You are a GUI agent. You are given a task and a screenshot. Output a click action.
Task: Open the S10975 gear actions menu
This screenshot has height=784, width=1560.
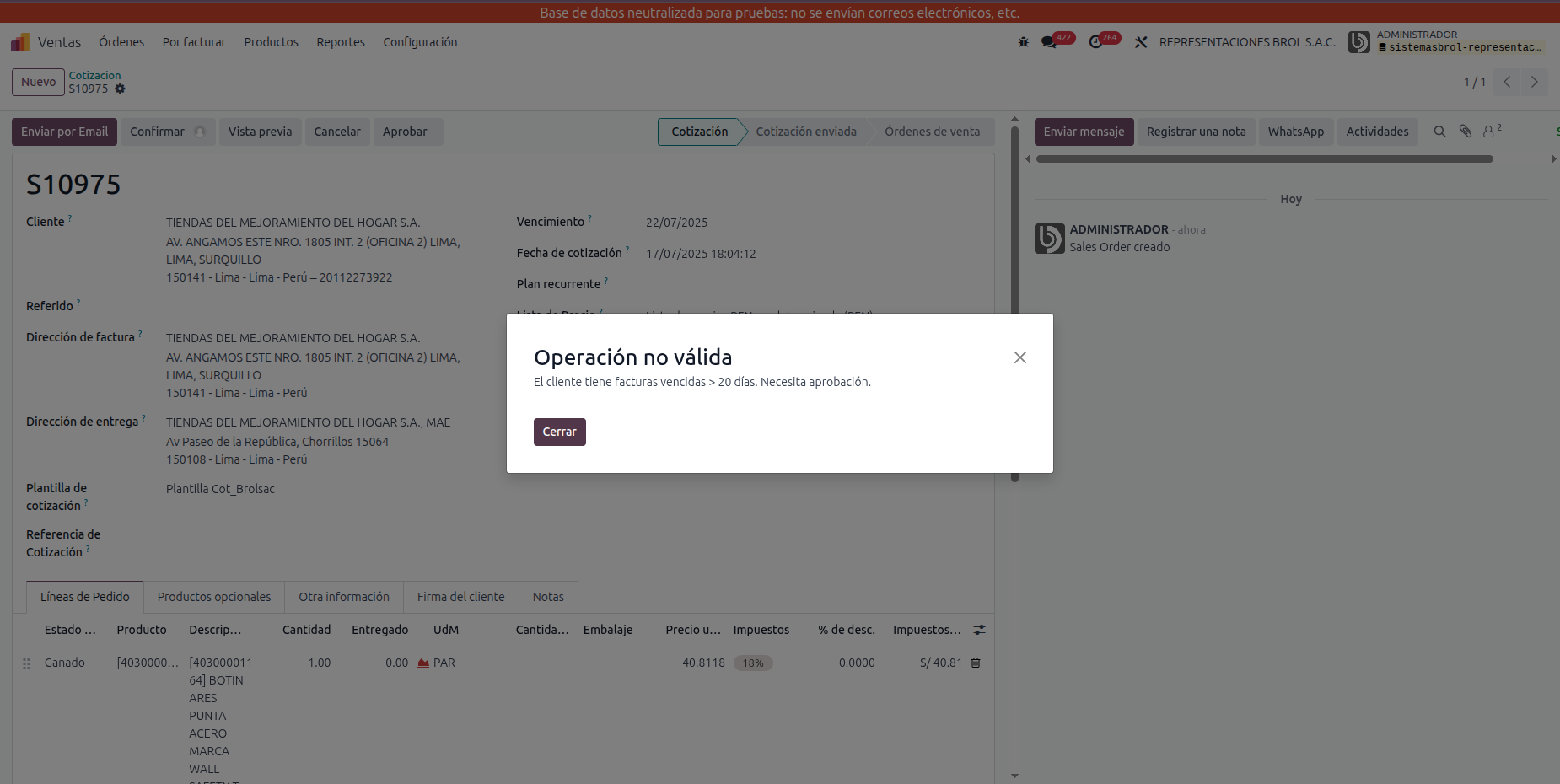[x=120, y=89]
